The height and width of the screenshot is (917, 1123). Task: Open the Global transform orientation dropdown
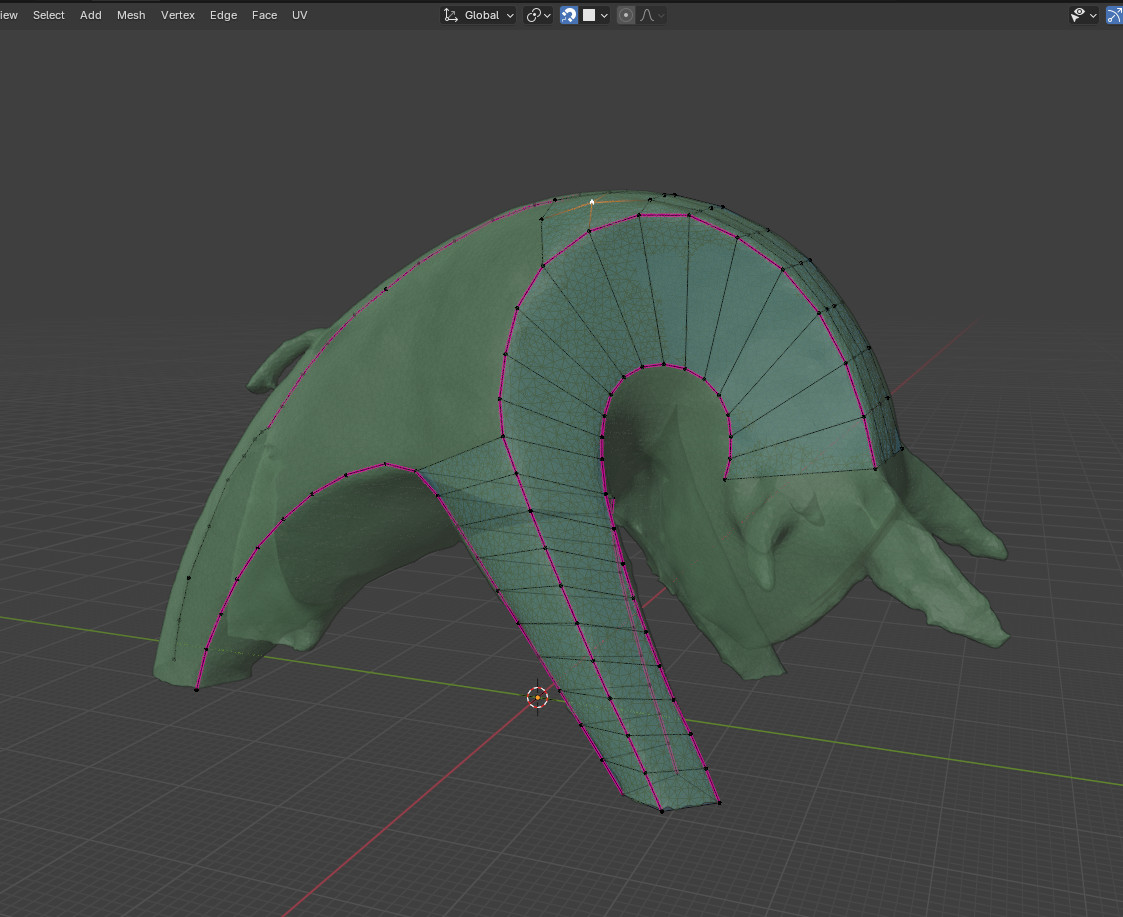coord(478,15)
